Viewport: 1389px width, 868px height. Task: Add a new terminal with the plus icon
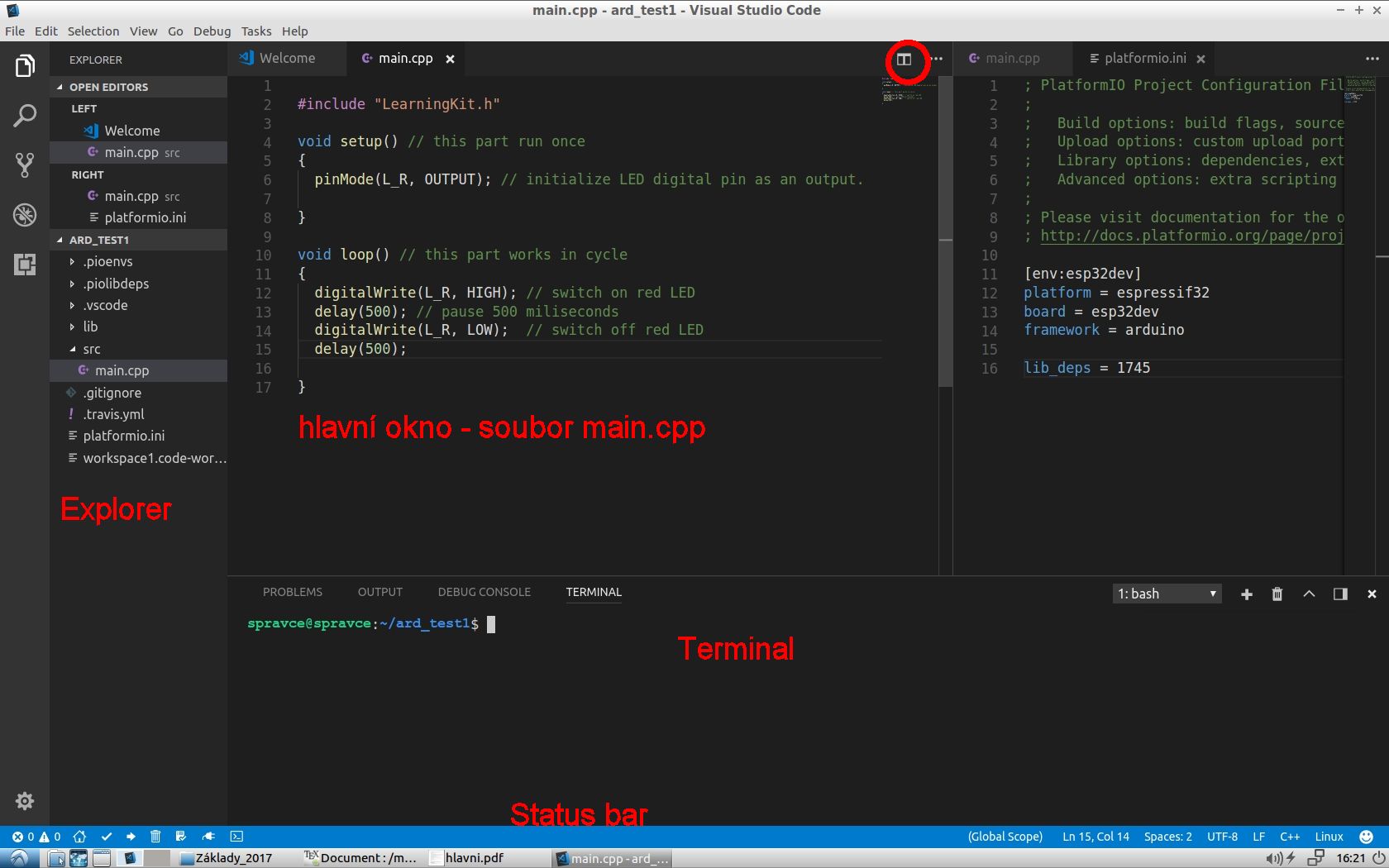pyautogui.click(x=1247, y=594)
